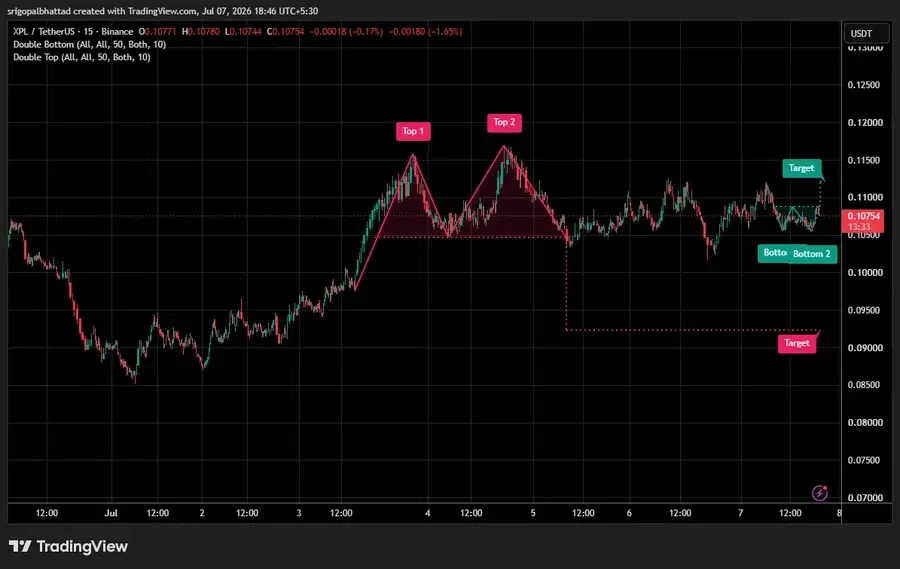Click the date 7 on time axis
This screenshot has width=900, height=569.
point(740,513)
